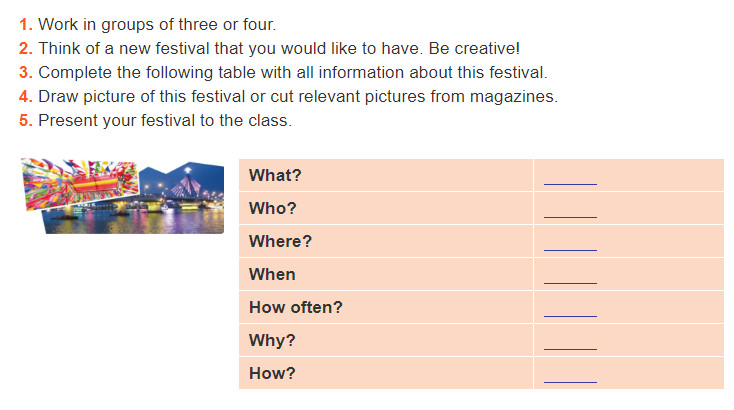Image resolution: width=734 pixels, height=410 pixels.
Task: Click the blank answer link beside Why?
Action: (x=570, y=346)
